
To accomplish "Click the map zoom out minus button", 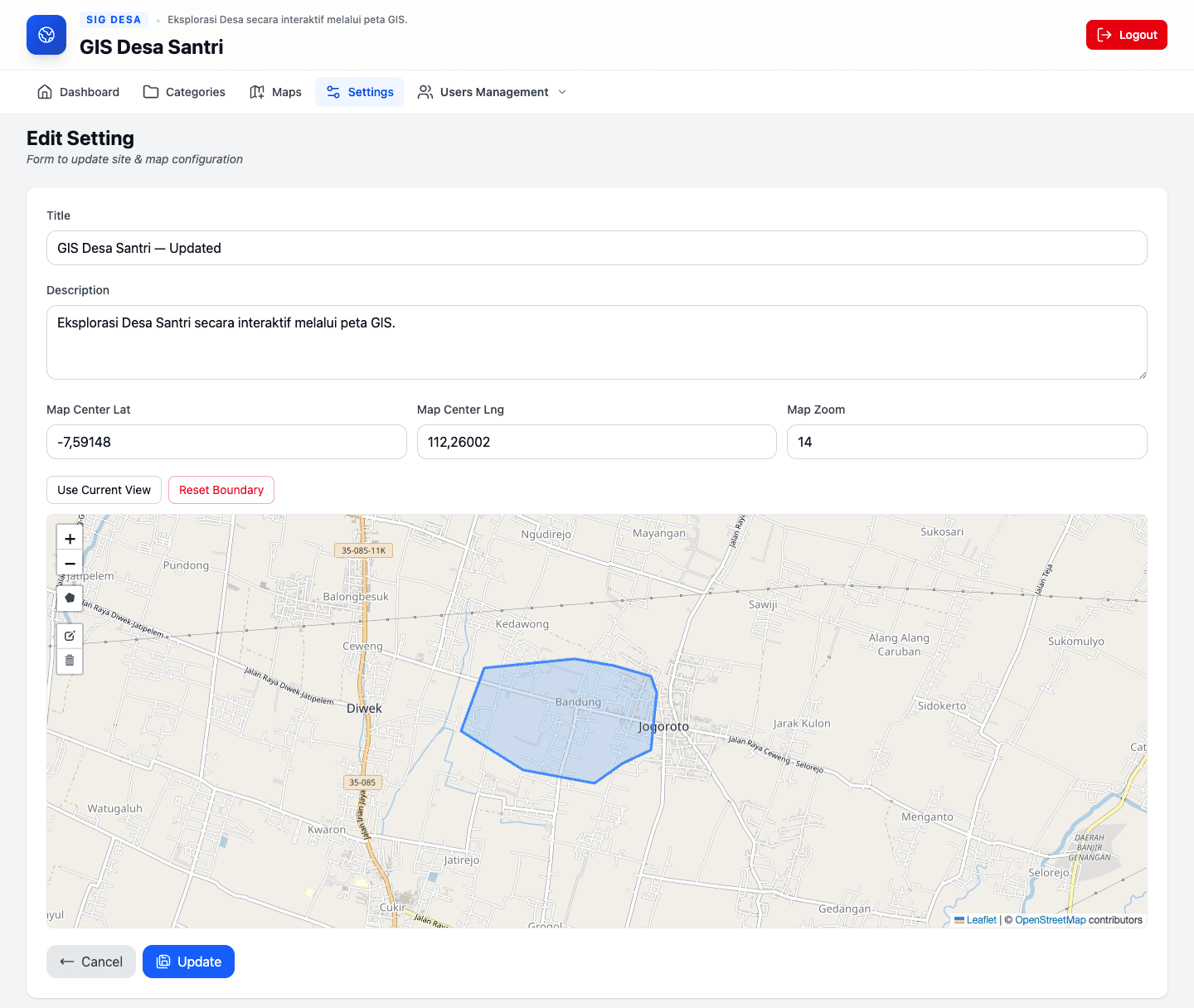I will point(70,564).
